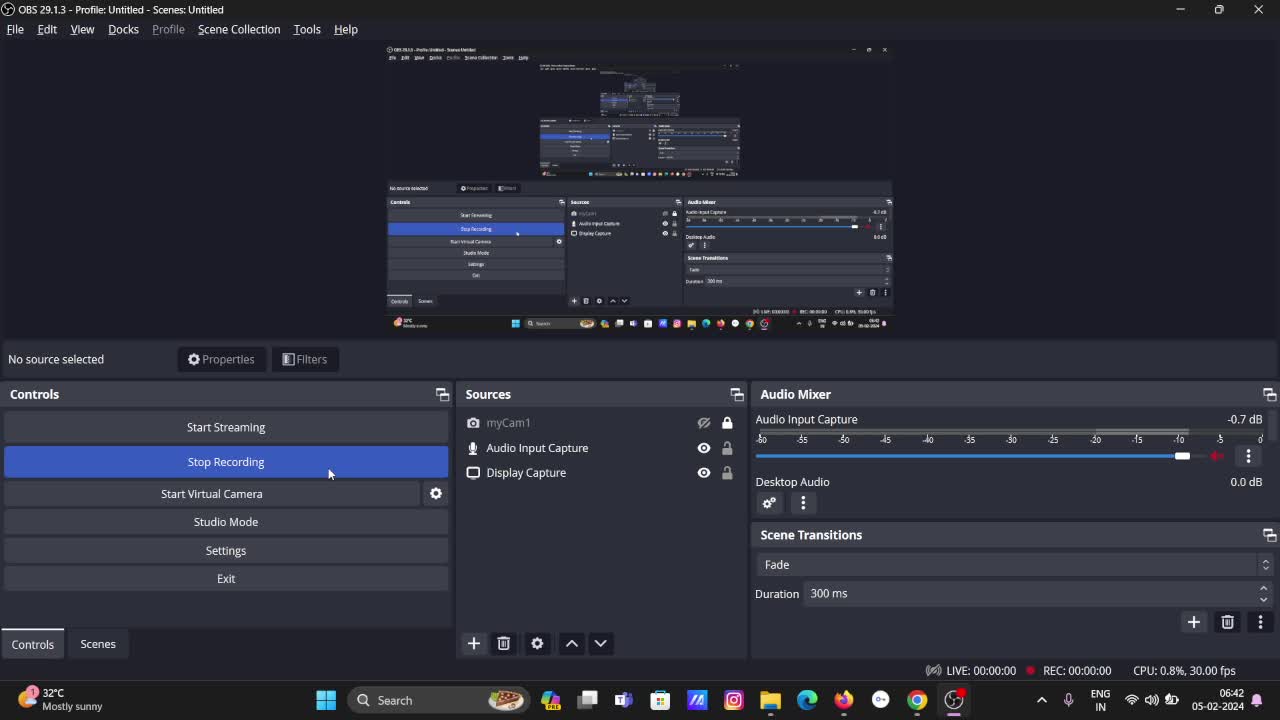Open Firefox from the taskbar
The width and height of the screenshot is (1280, 720).
844,700
